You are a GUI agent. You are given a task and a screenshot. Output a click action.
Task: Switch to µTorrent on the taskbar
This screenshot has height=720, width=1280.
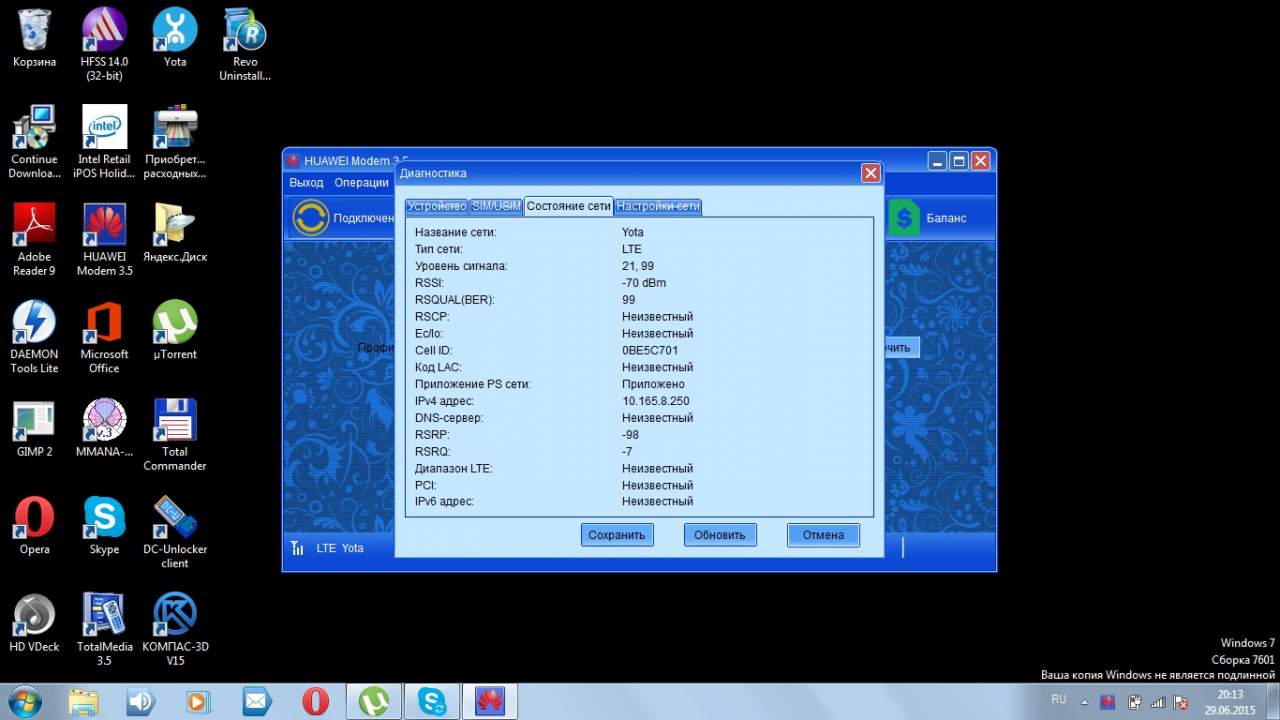coord(374,702)
